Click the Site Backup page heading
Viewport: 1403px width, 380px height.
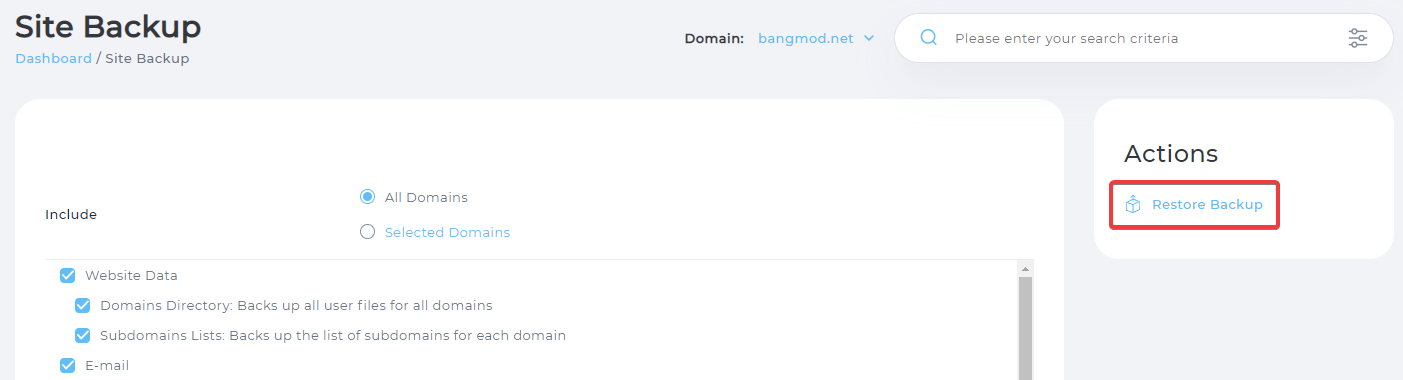(108, 26)
